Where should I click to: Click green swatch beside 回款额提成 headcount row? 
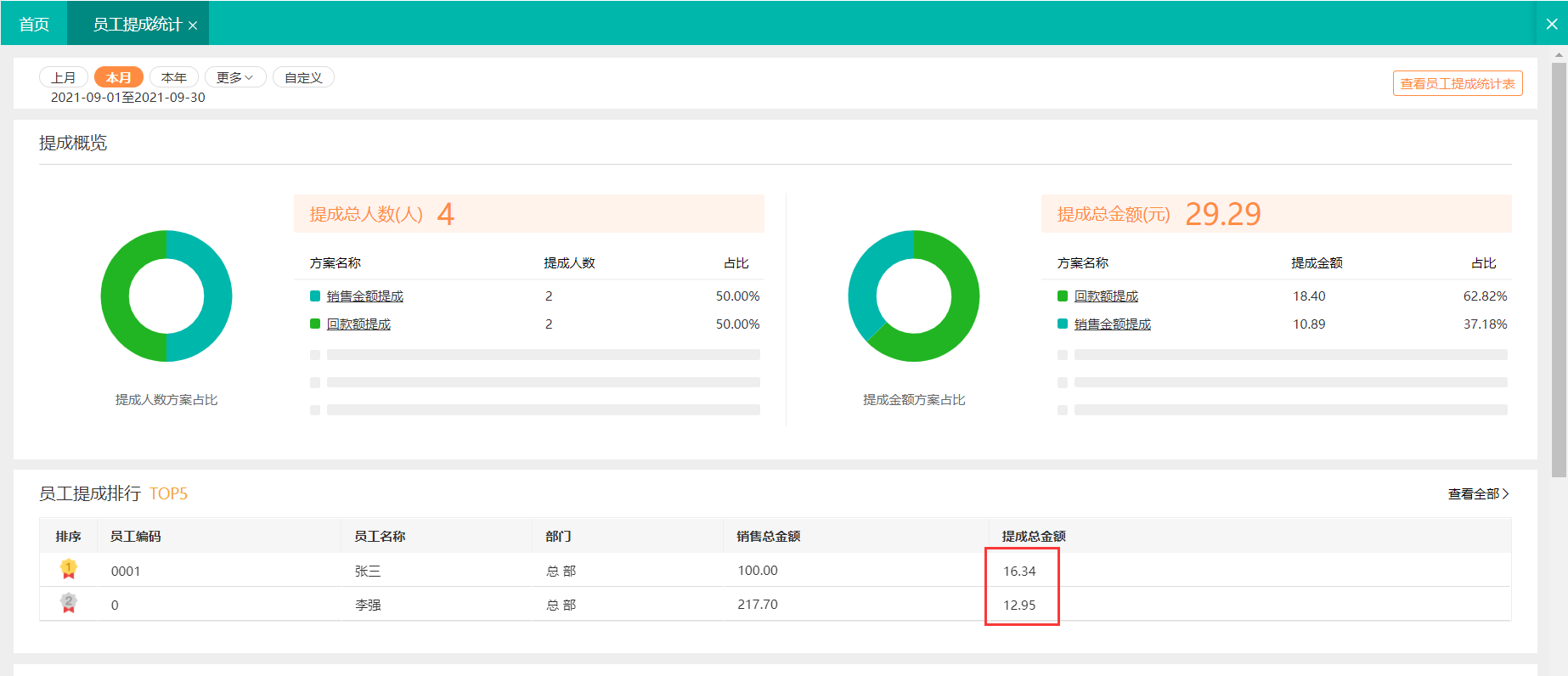(x=315, y=324)
